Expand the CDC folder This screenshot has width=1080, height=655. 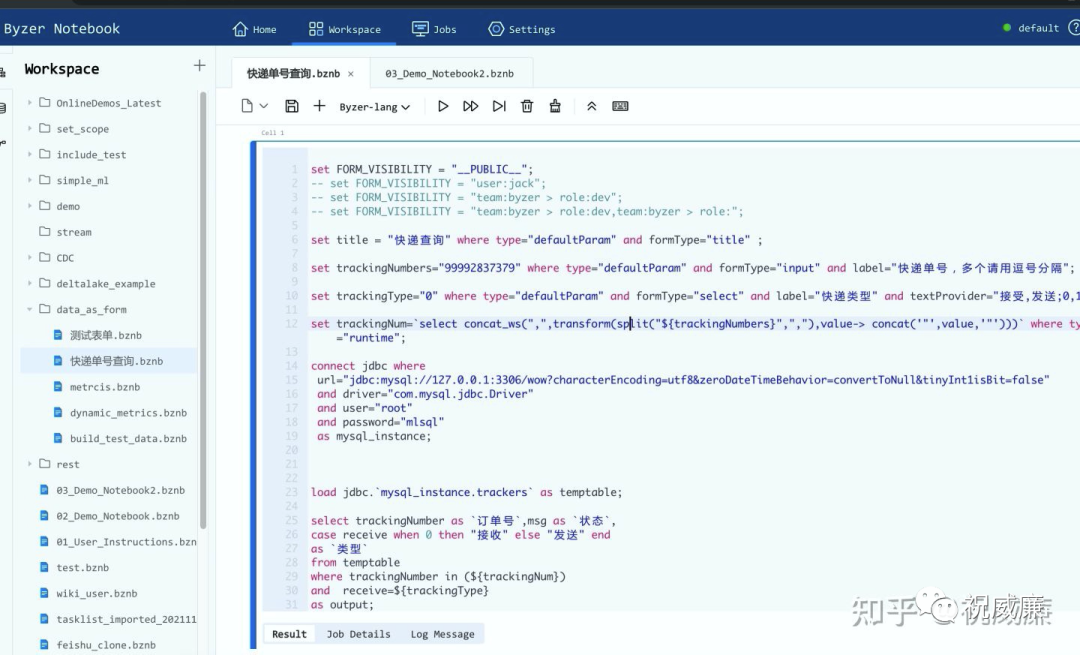click(x=30, y=258)
